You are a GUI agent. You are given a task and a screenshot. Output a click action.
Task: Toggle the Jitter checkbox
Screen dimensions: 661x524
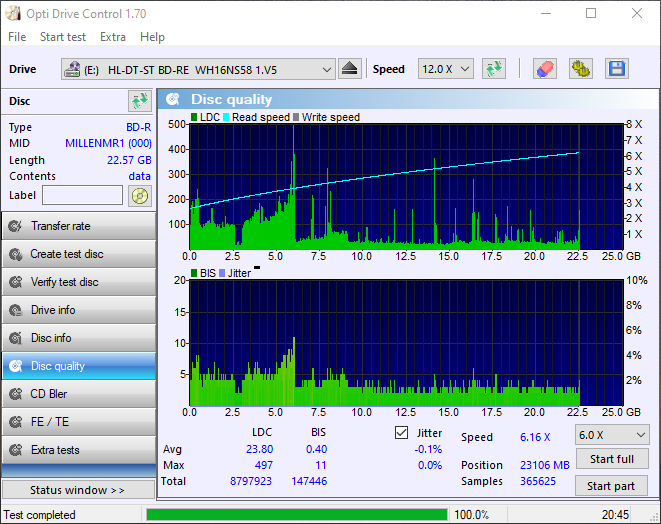click(402, 433)
